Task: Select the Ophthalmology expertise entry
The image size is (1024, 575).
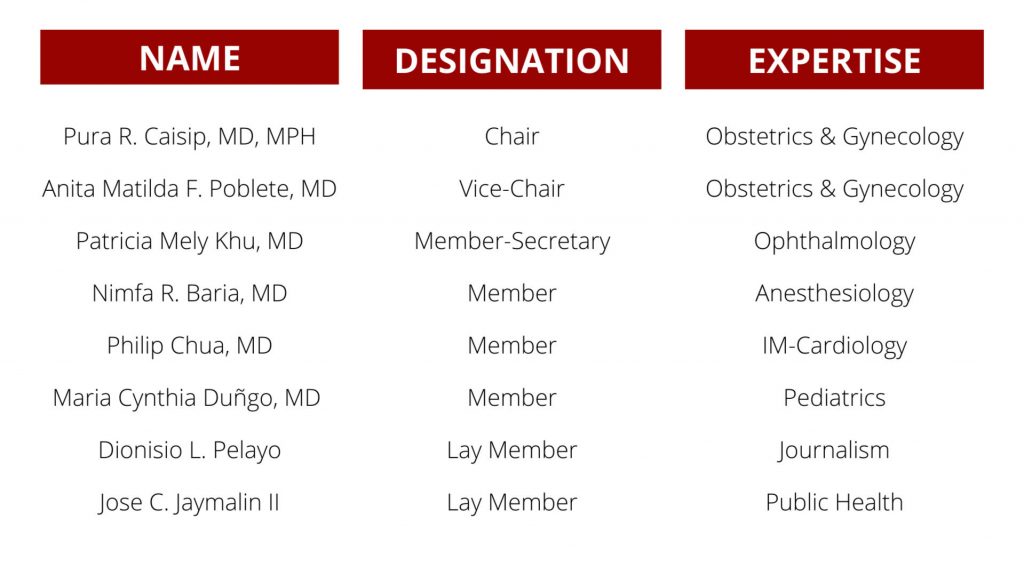Action: pyautogui.click(x=834, y=242)
